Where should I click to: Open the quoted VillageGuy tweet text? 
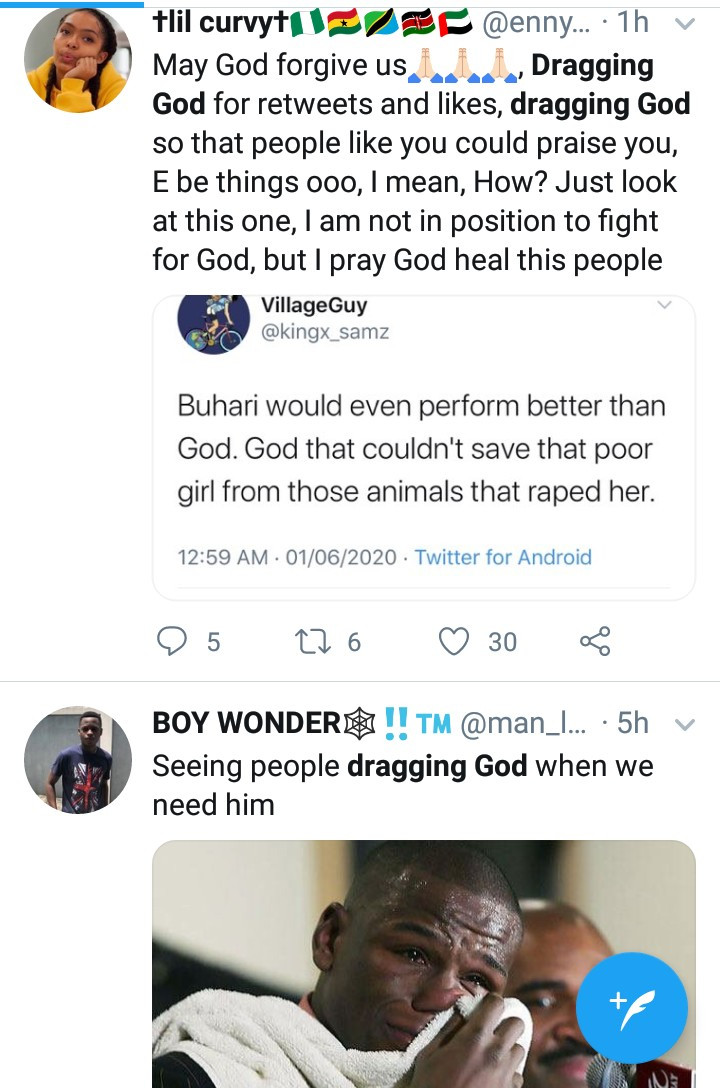click(421, 449)
